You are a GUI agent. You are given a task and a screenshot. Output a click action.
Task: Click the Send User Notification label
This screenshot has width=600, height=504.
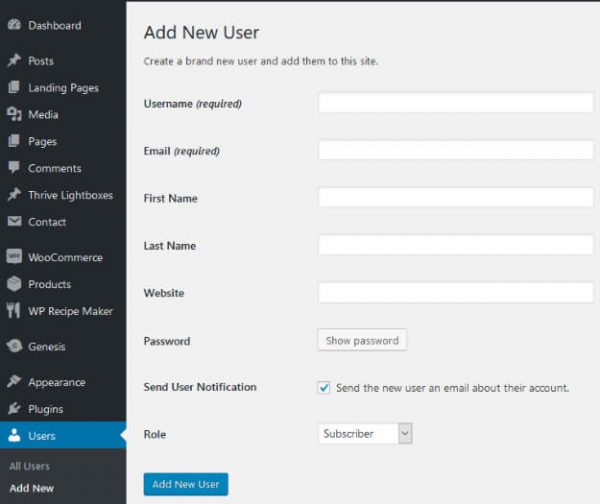point(200,387)
